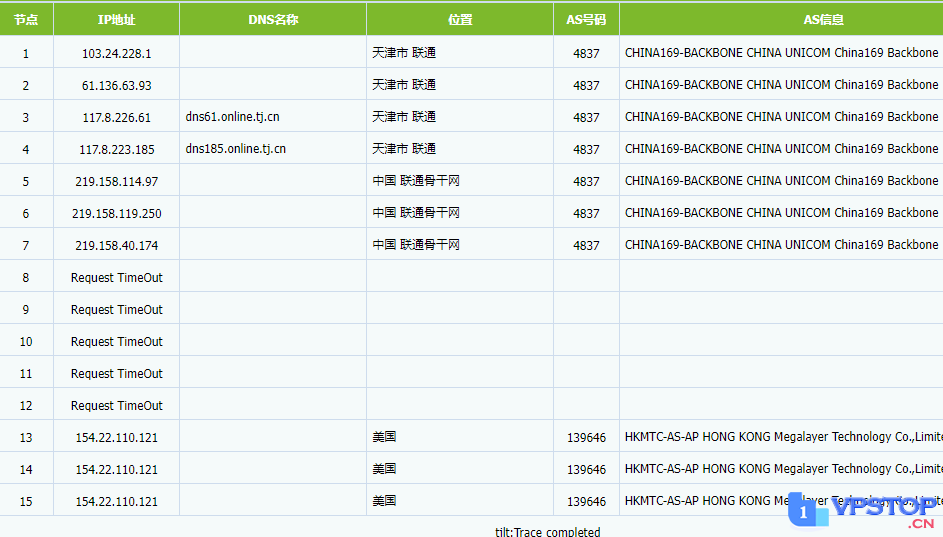
Task: Click the 位置 column header
Action: pos(460,19)
